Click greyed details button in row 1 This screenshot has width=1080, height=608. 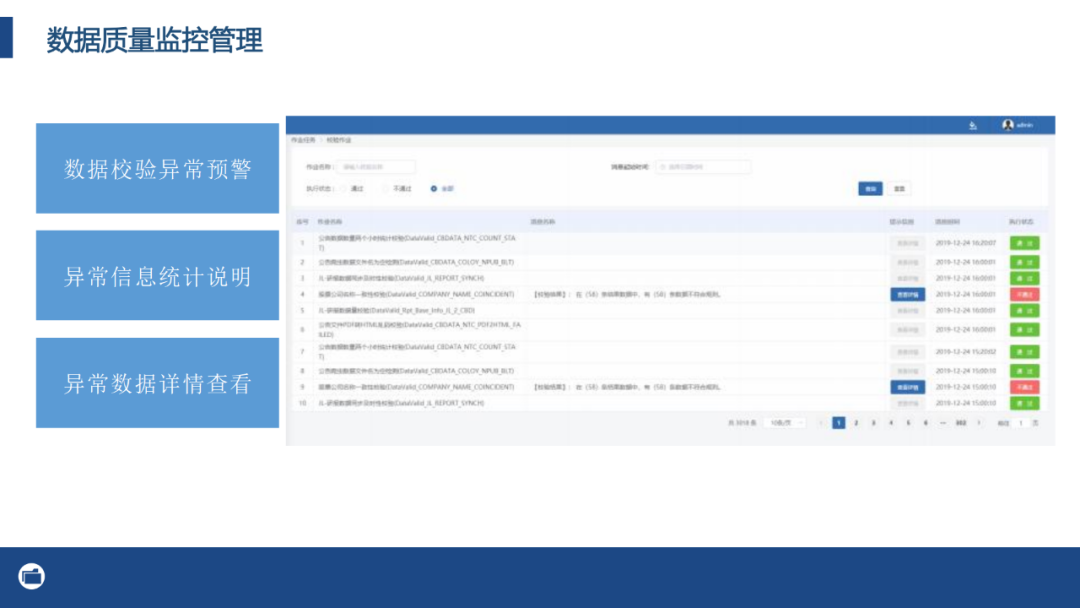tap(907, 243)
